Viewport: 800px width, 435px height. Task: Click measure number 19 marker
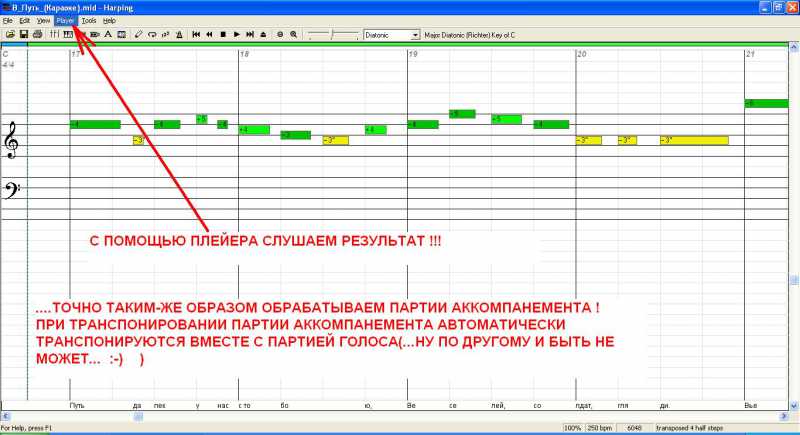(x=413, y=54)
